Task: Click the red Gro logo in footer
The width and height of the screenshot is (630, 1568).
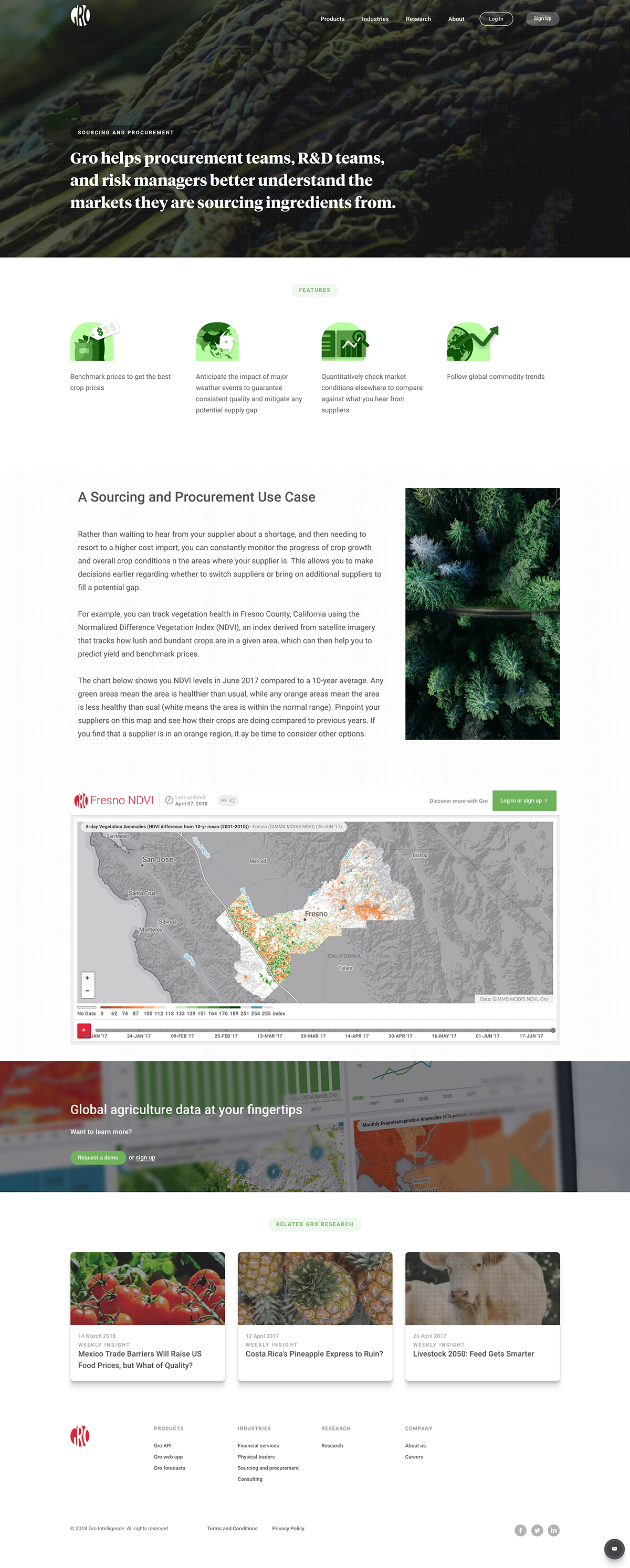Action: point(80,1435)
